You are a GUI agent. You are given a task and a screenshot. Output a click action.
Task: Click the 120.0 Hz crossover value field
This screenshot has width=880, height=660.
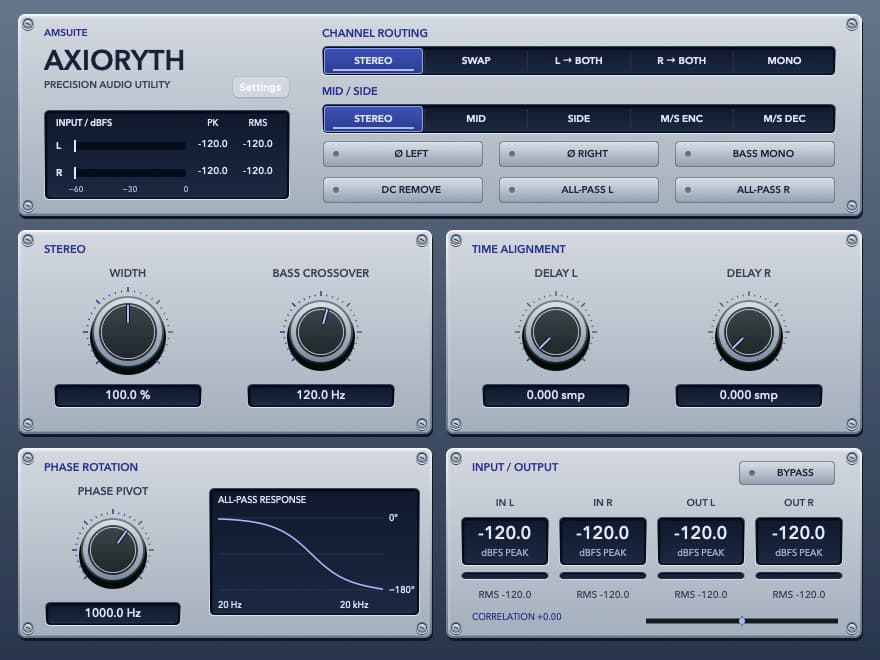coord(321,395)
